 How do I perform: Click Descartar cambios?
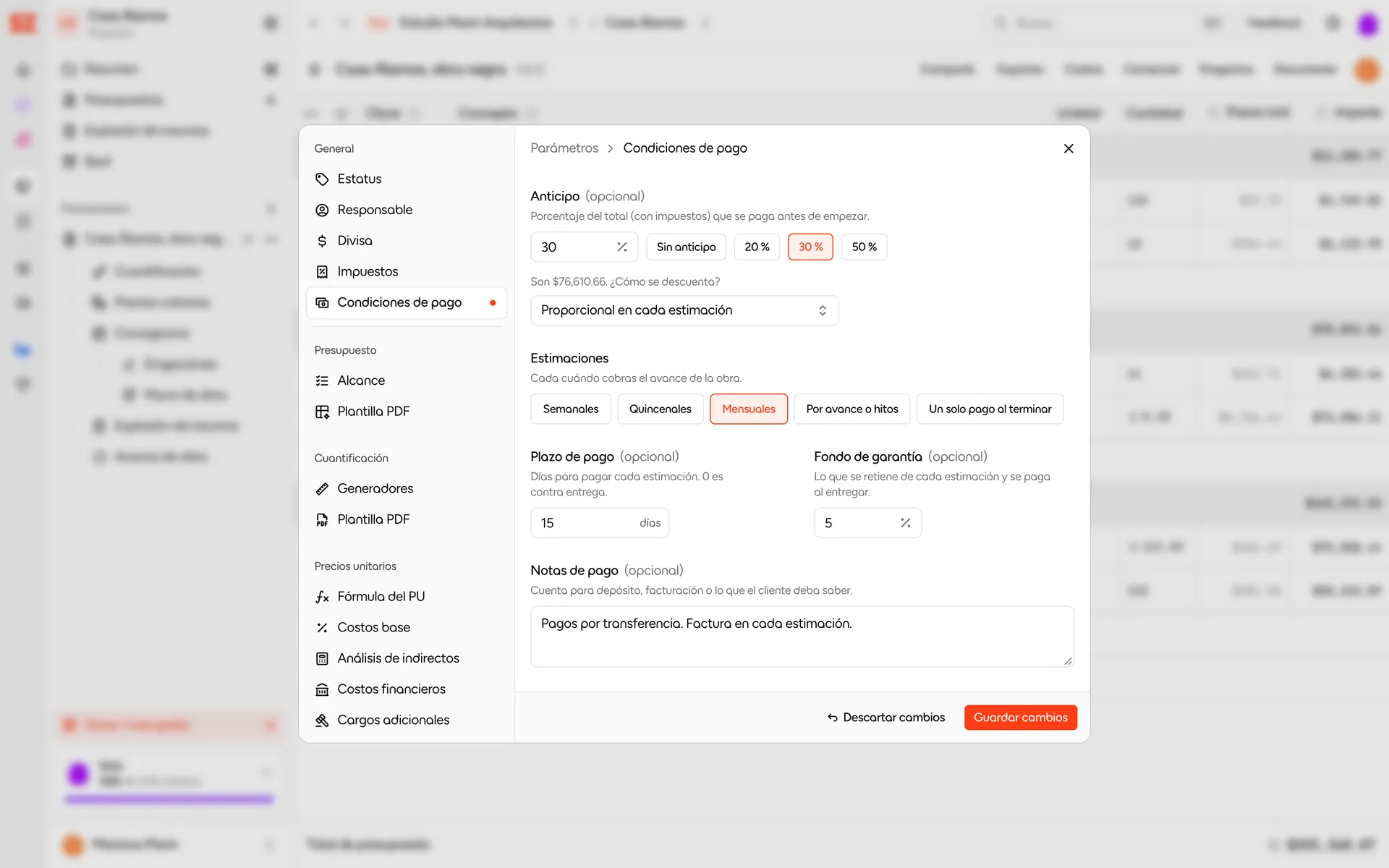(x=886, y=718)
